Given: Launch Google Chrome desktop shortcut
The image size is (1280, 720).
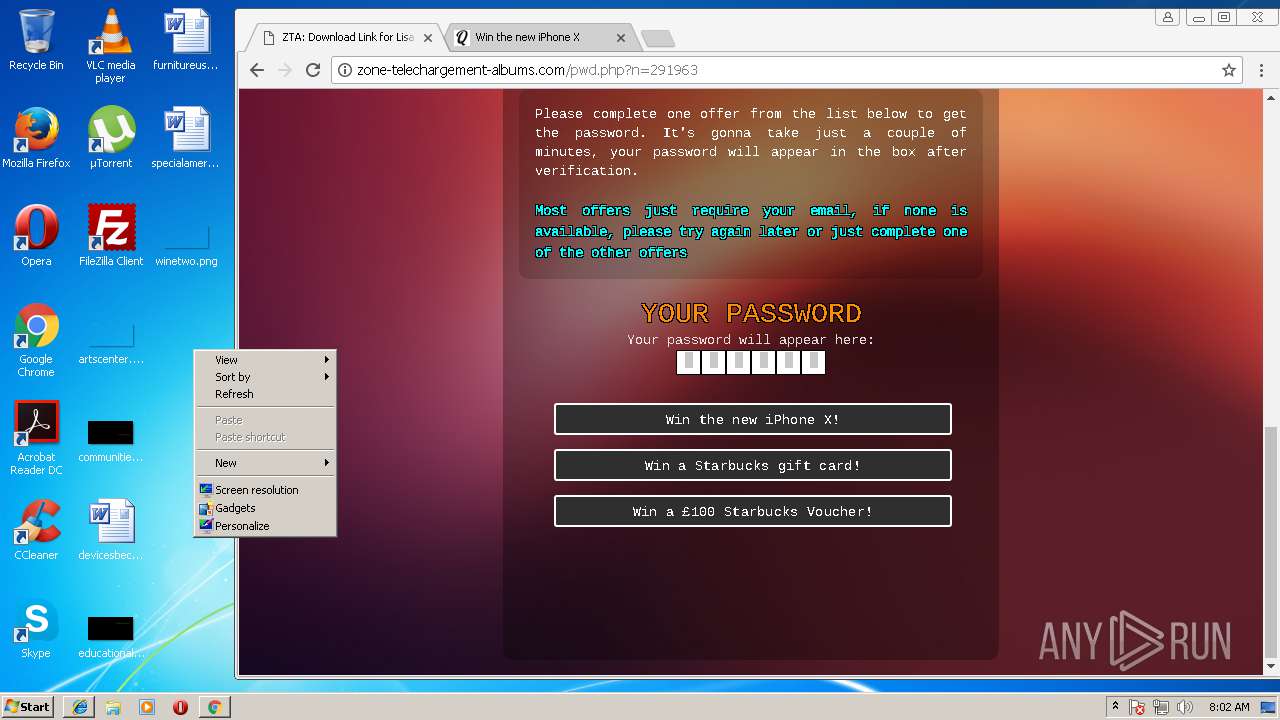Looking at the screenshot, I should 36,340.
